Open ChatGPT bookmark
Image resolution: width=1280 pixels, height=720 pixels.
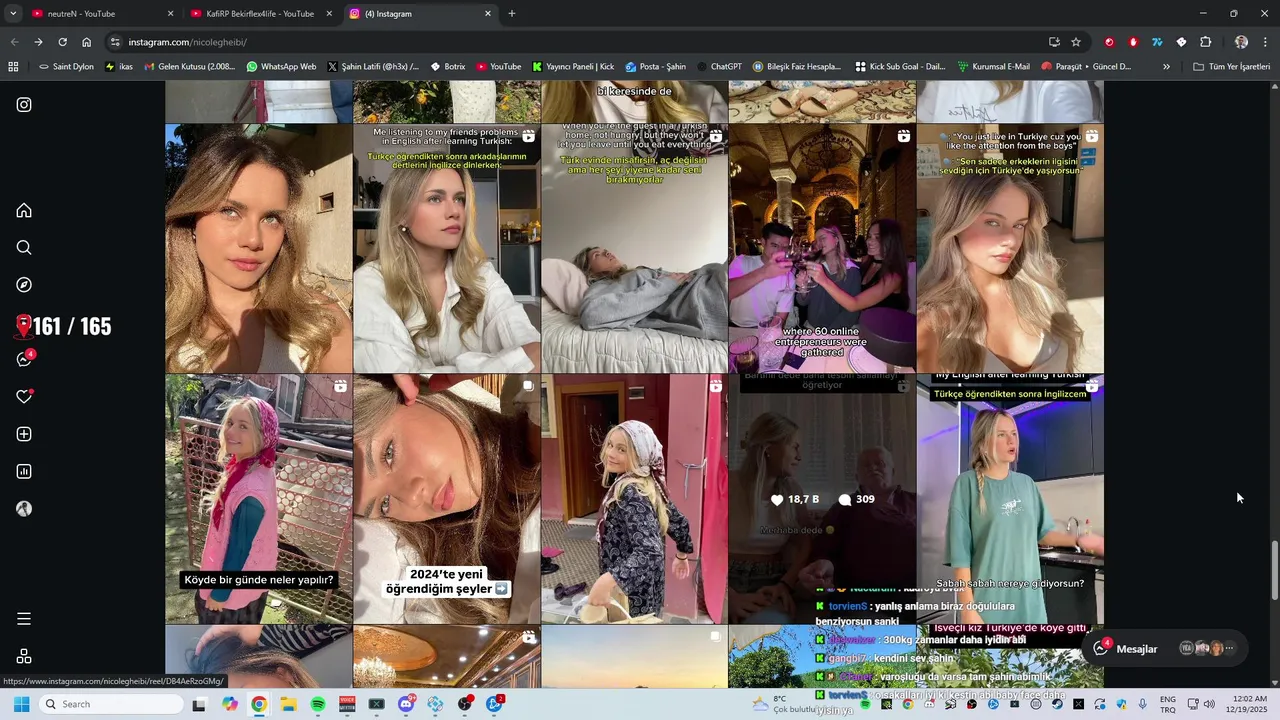[x=719, y=67]
